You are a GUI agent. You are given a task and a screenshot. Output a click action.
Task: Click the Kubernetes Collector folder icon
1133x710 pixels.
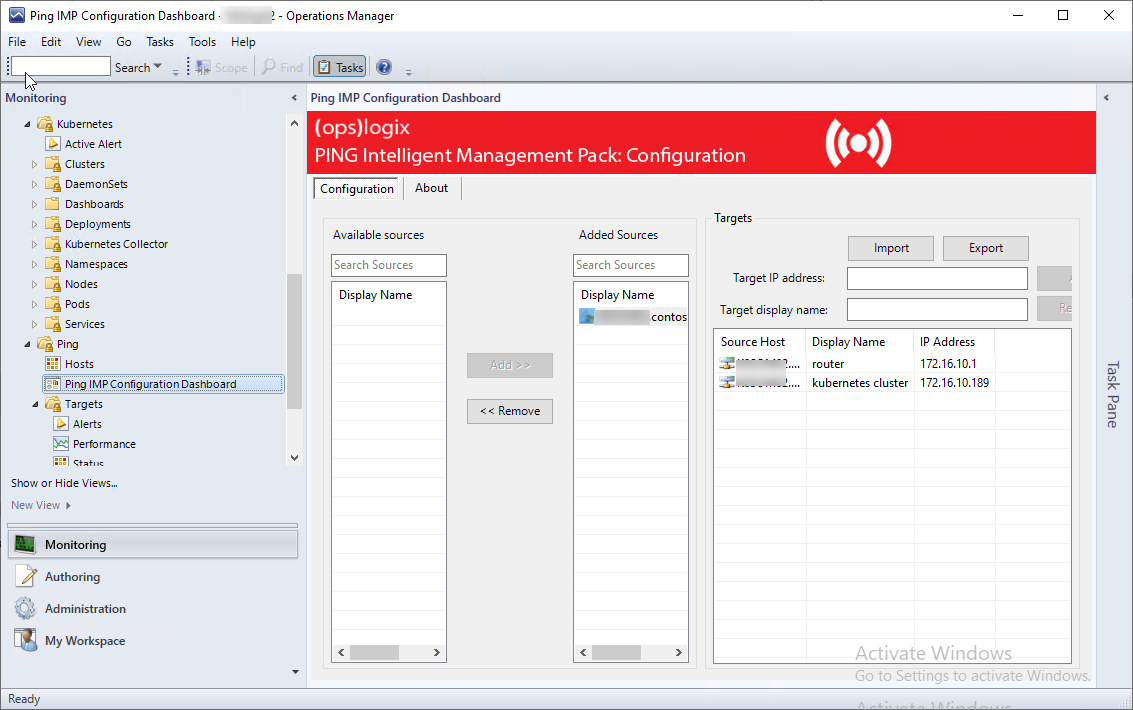pyautogui.click(x=53, y=244)
